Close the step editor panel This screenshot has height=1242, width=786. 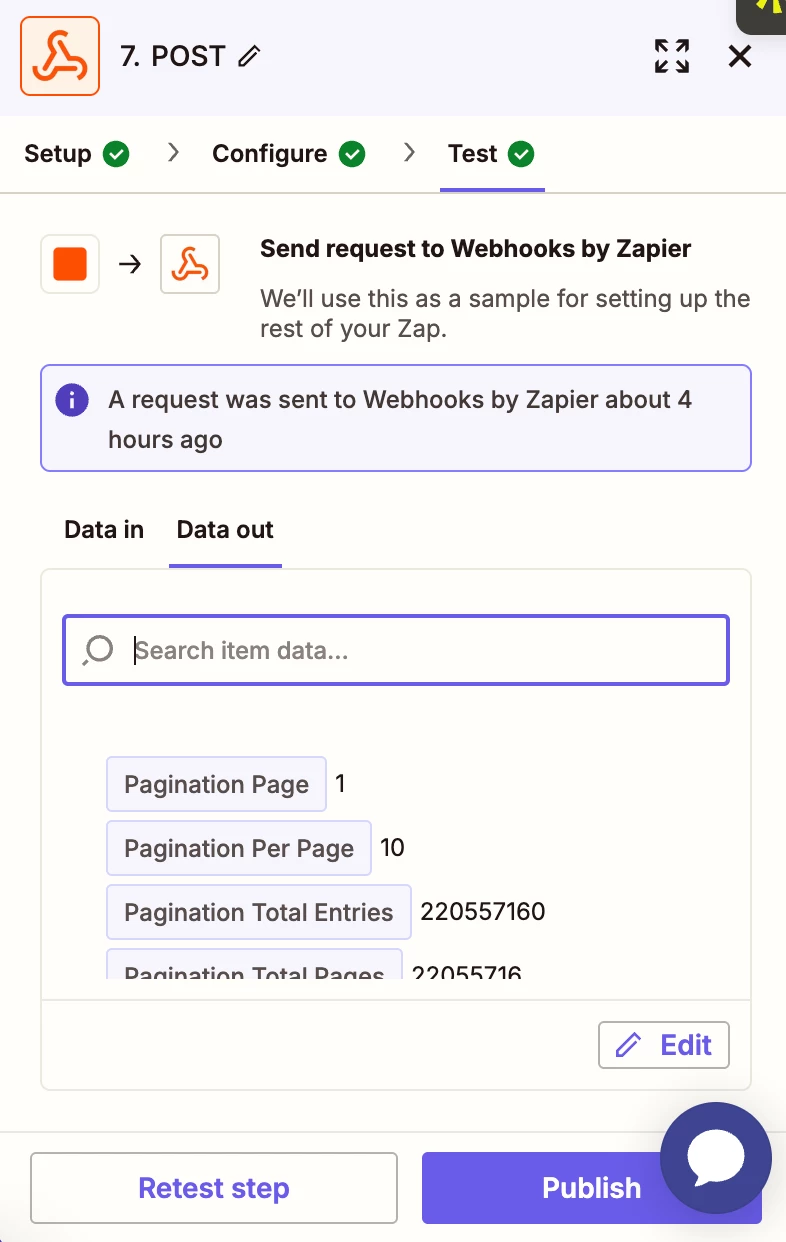click(x=740, y=56)
